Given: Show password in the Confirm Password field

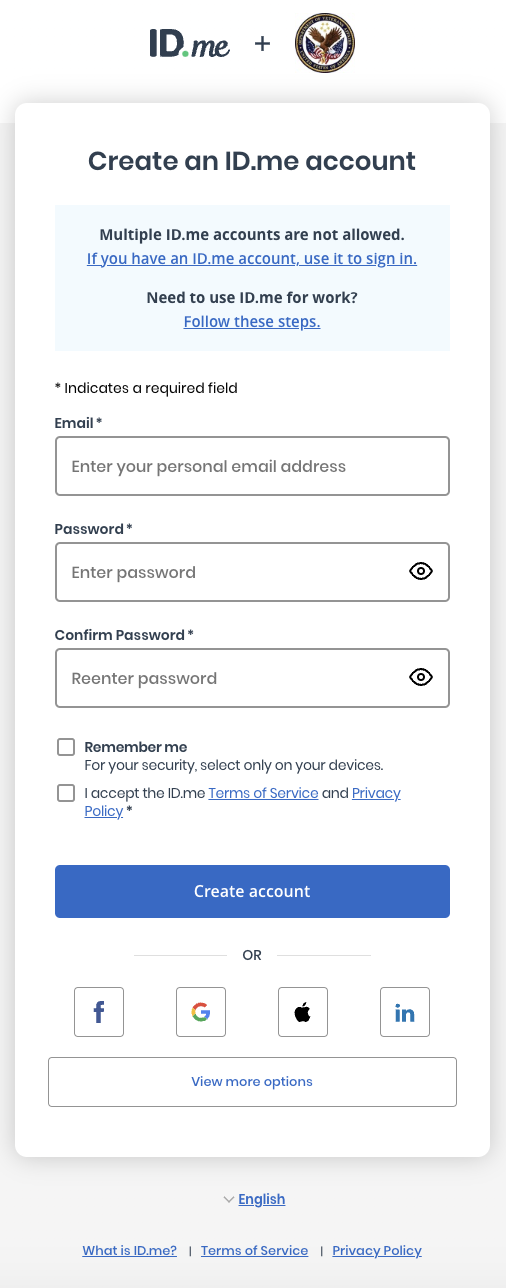Looking at the screenshot, I should (421, 678).
